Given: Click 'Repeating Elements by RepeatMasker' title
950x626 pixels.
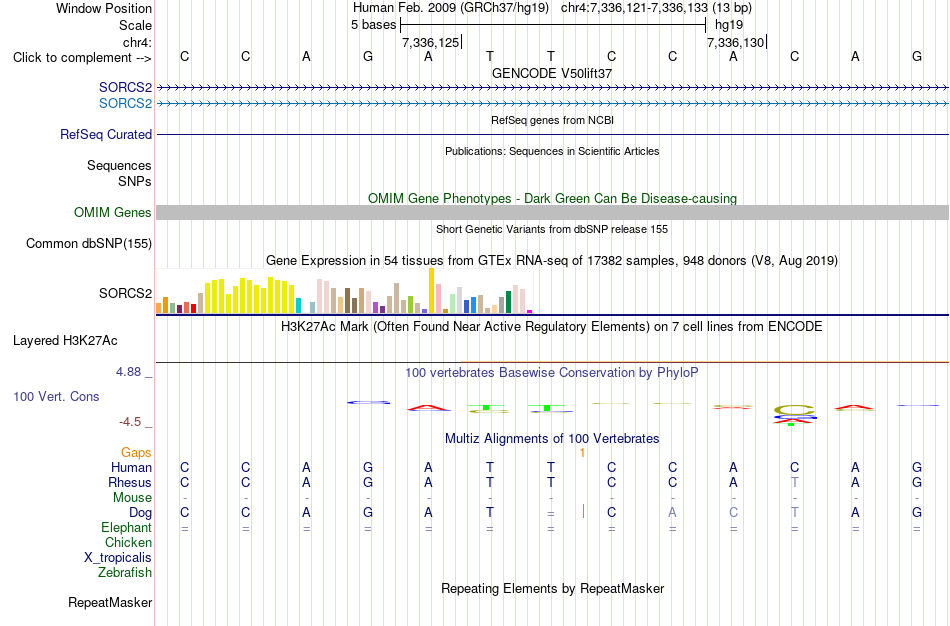Looking at the screenshot, I should tap(553, 588).
